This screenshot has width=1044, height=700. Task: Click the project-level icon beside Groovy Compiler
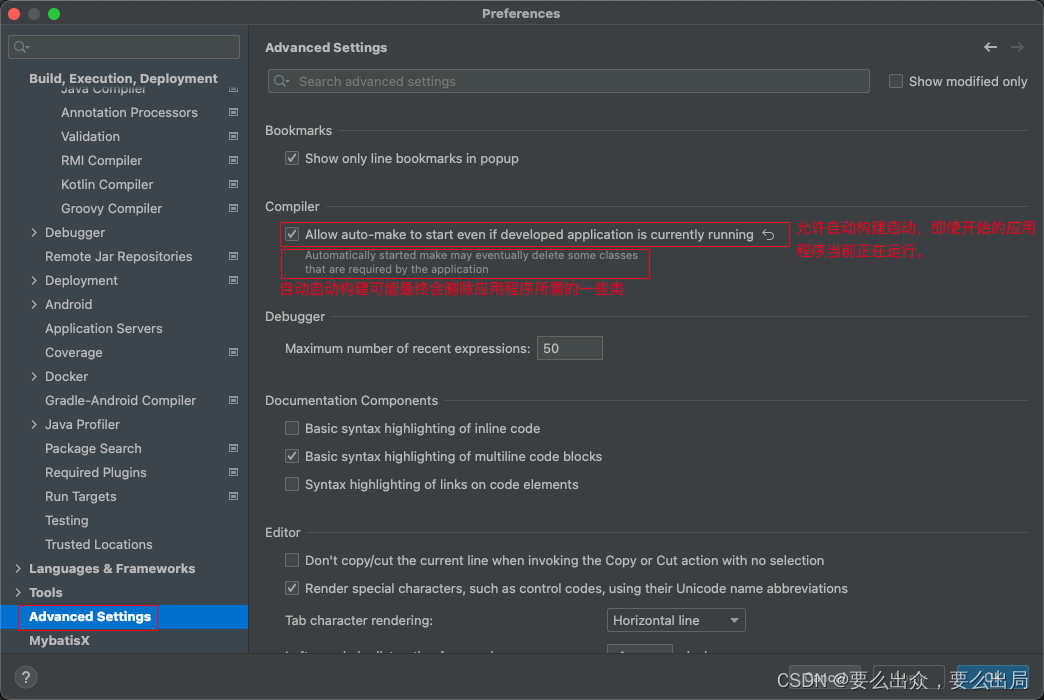coord(234,208)
